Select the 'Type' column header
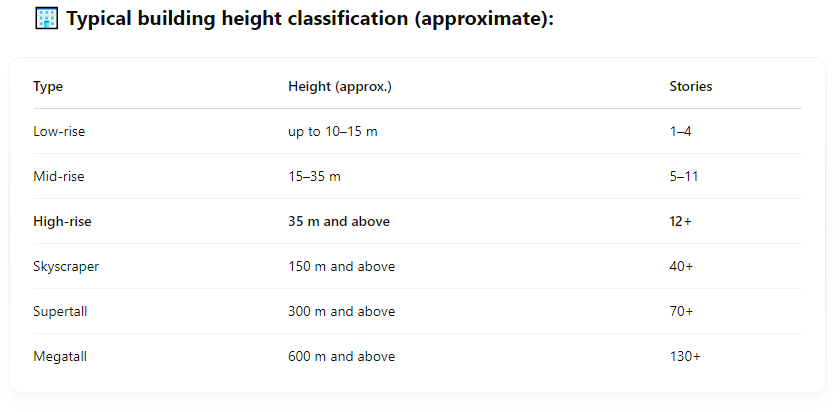 [x=48, y=86]
